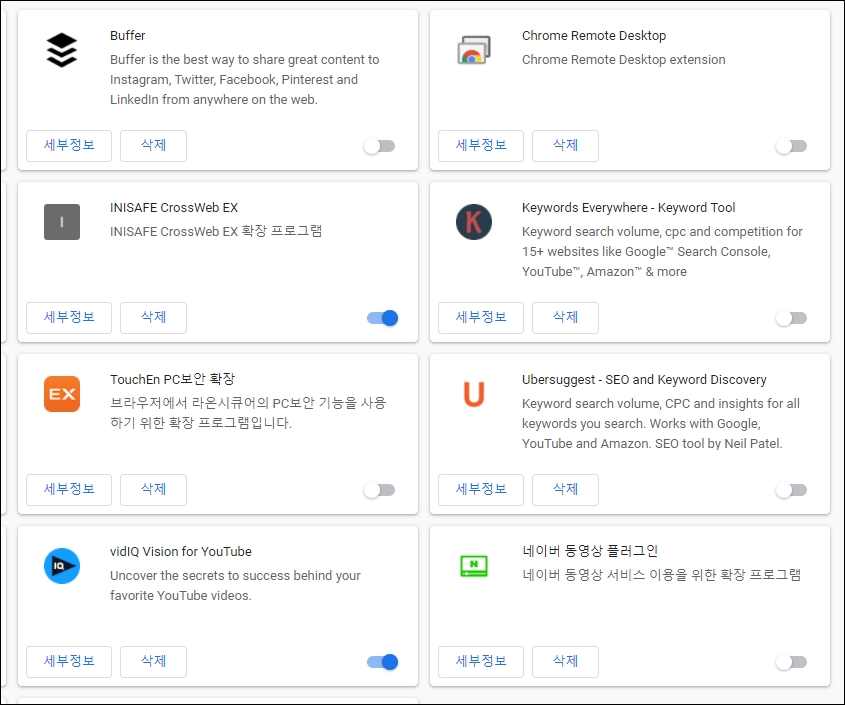Open 세부정보 for the Buffer extension

tap(68, 146)
